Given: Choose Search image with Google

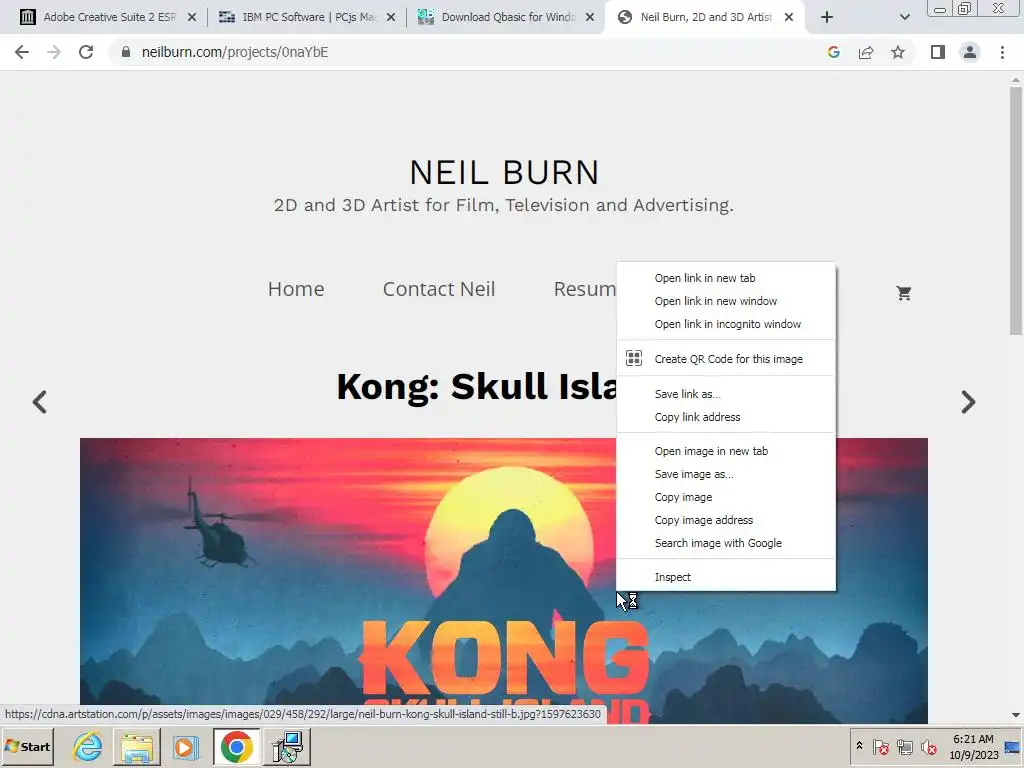Looking at the screenshot, I should click(x=726, y=543).
